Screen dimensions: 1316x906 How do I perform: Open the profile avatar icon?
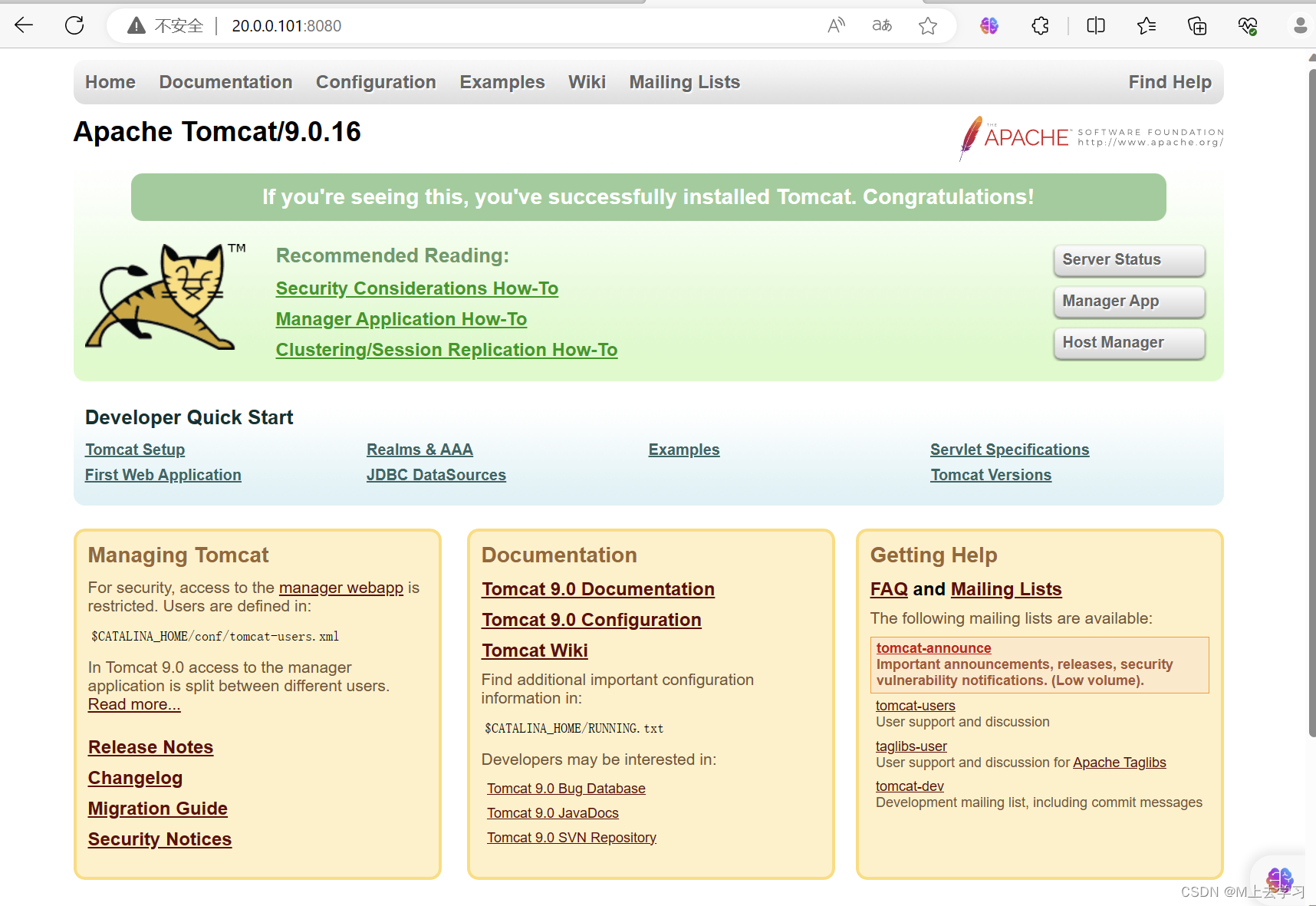[x=1300, y=26]
